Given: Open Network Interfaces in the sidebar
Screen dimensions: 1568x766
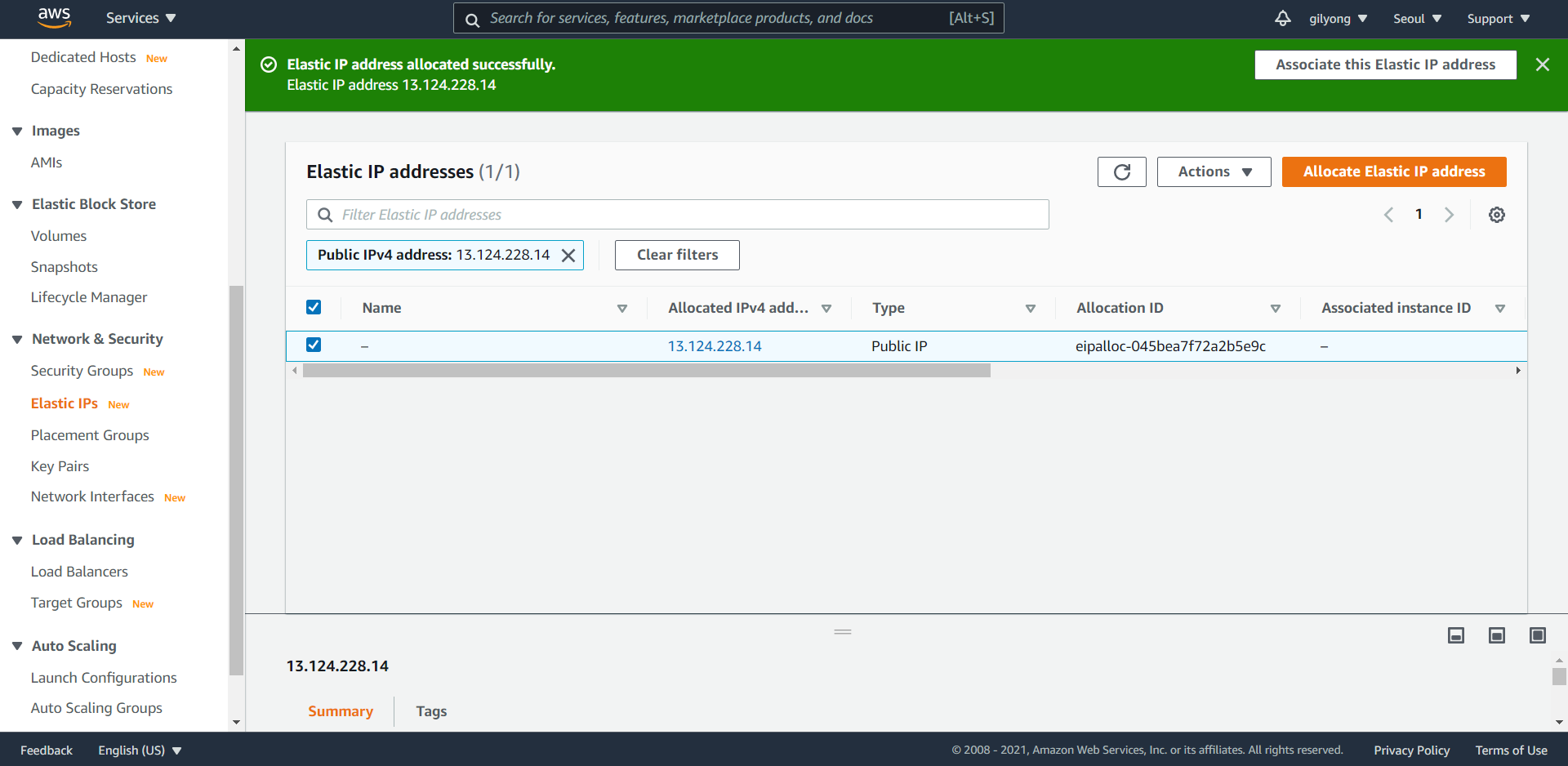Looking at the screenshot, I should [92, 497].
